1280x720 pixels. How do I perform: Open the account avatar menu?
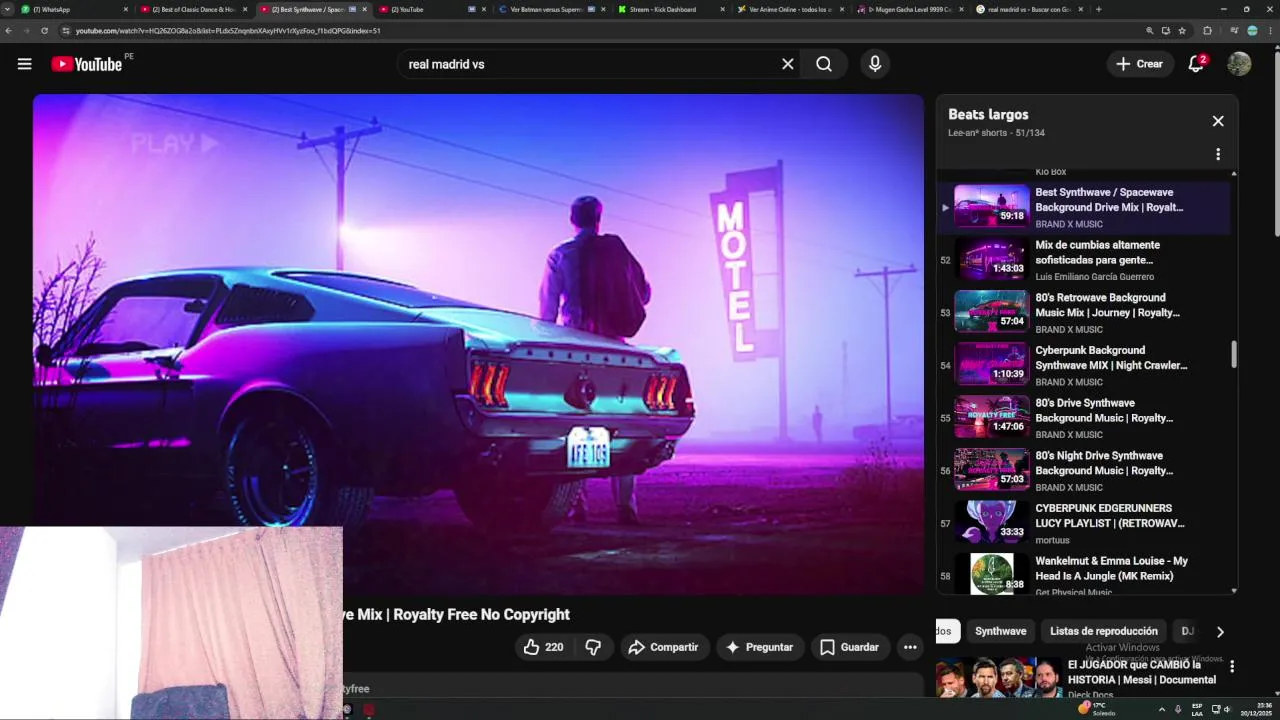[1239, 64]
